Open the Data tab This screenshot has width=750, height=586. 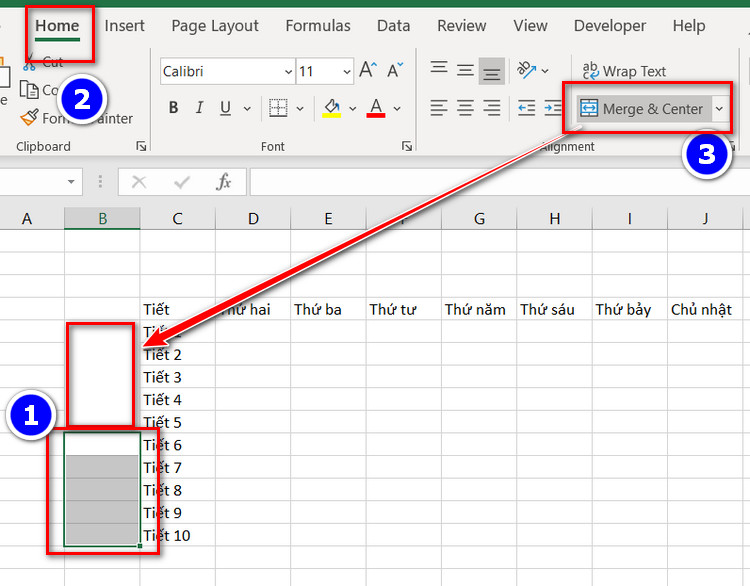[x=394, y=25]
